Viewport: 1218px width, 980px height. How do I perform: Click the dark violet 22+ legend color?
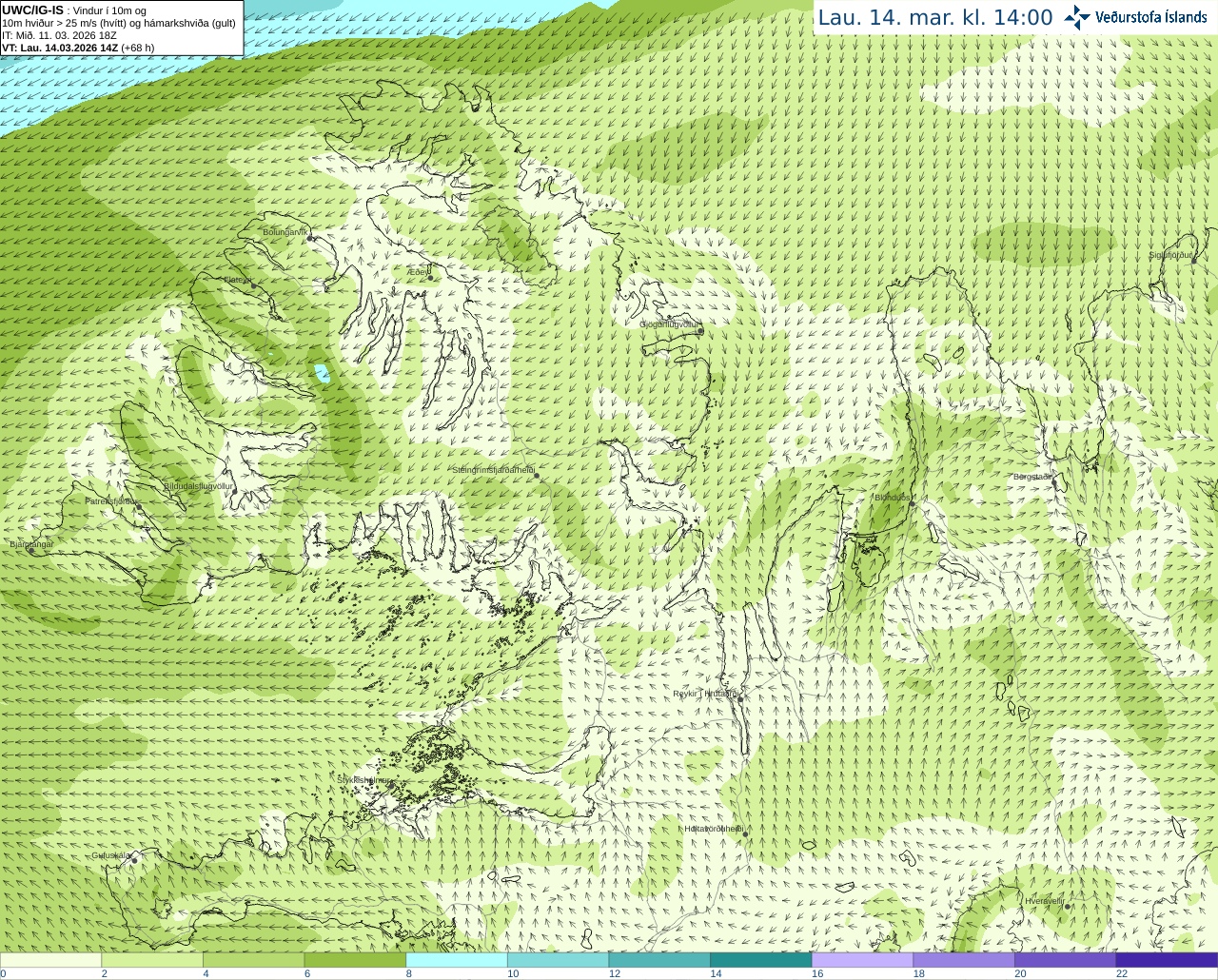tap(1167, 960)
